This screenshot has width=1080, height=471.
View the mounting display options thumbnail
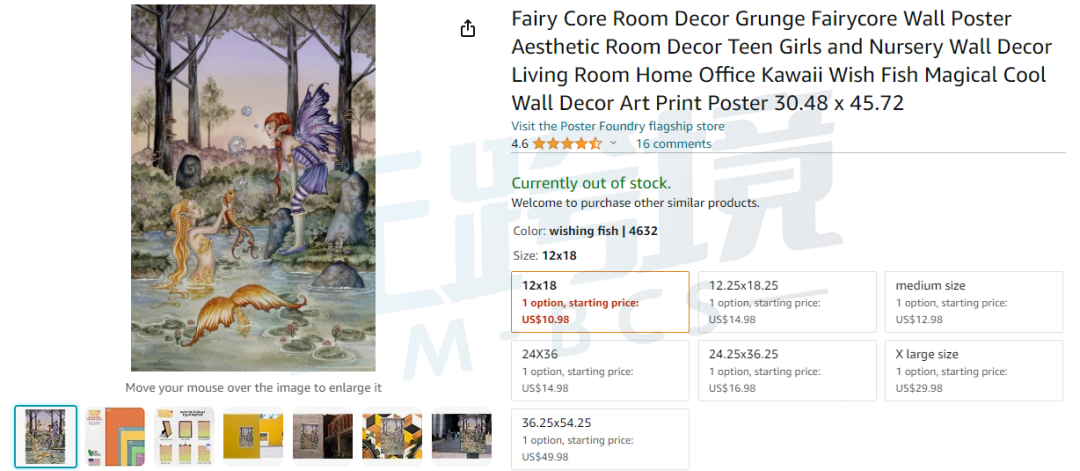pyautogui.click(x=184, y=437)
